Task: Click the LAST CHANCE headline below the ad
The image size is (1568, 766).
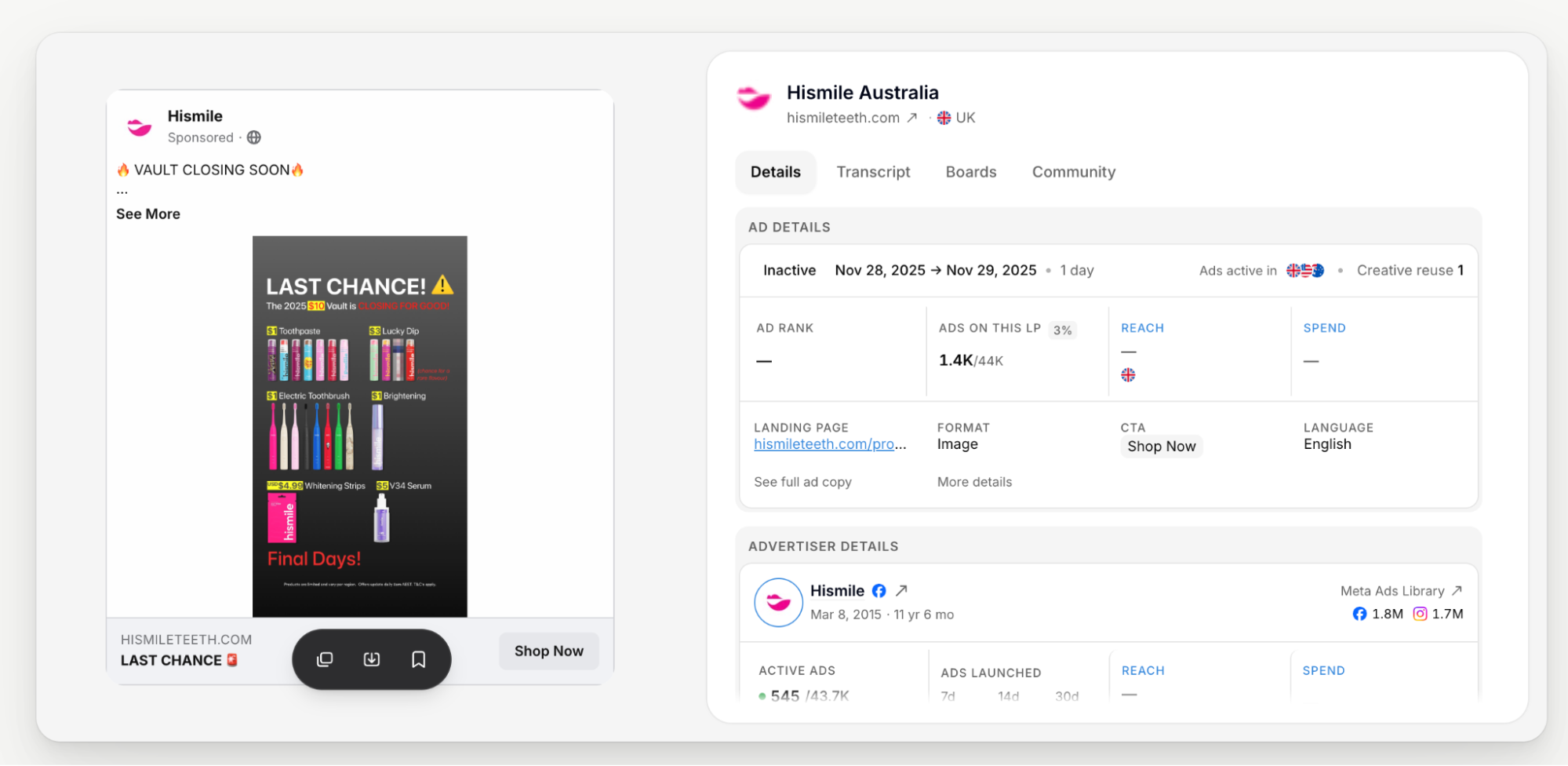Action: [x=179, y=661]
